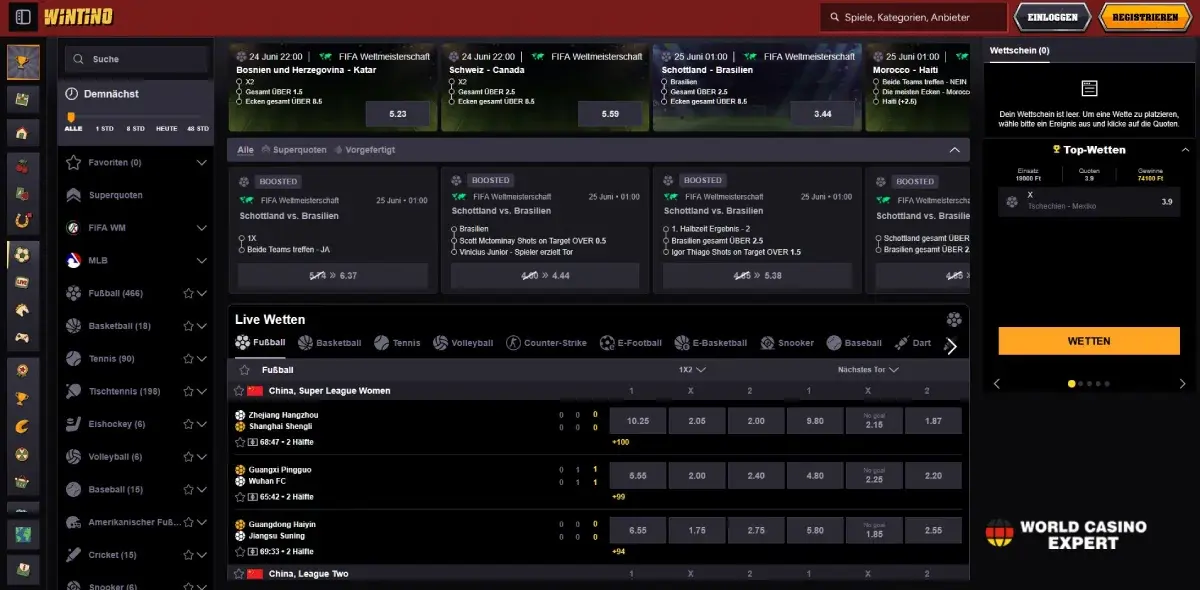
Task: Click the Suche field in the sports sidebar
Action: [x=137, y=59]
